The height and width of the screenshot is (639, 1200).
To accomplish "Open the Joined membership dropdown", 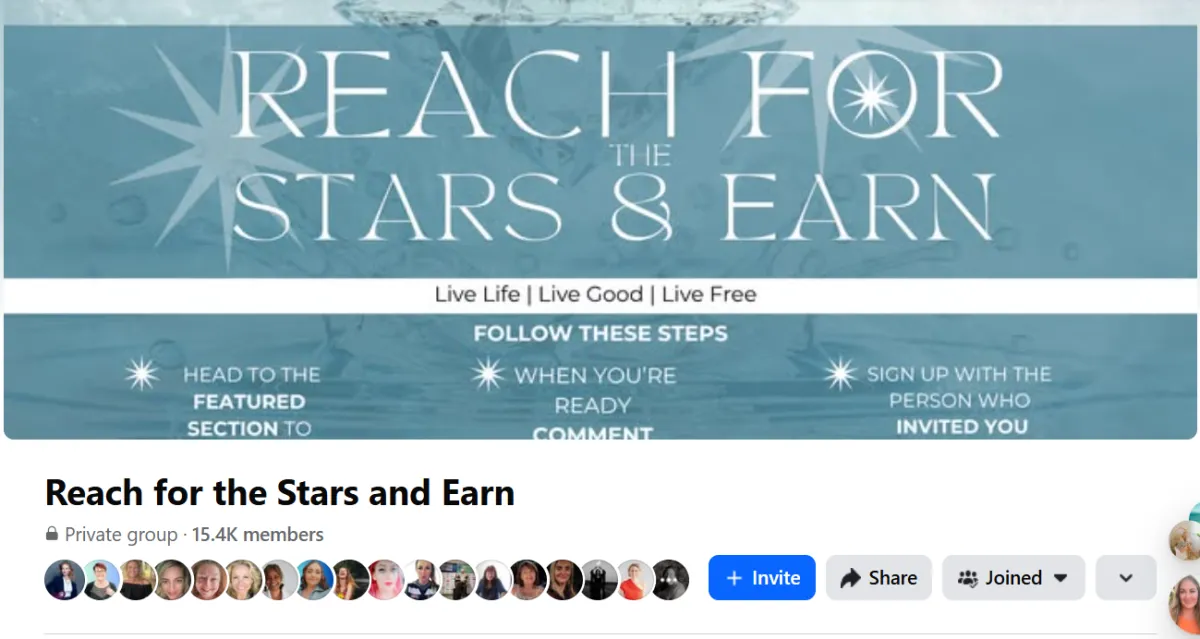I will click(1013, 578).
